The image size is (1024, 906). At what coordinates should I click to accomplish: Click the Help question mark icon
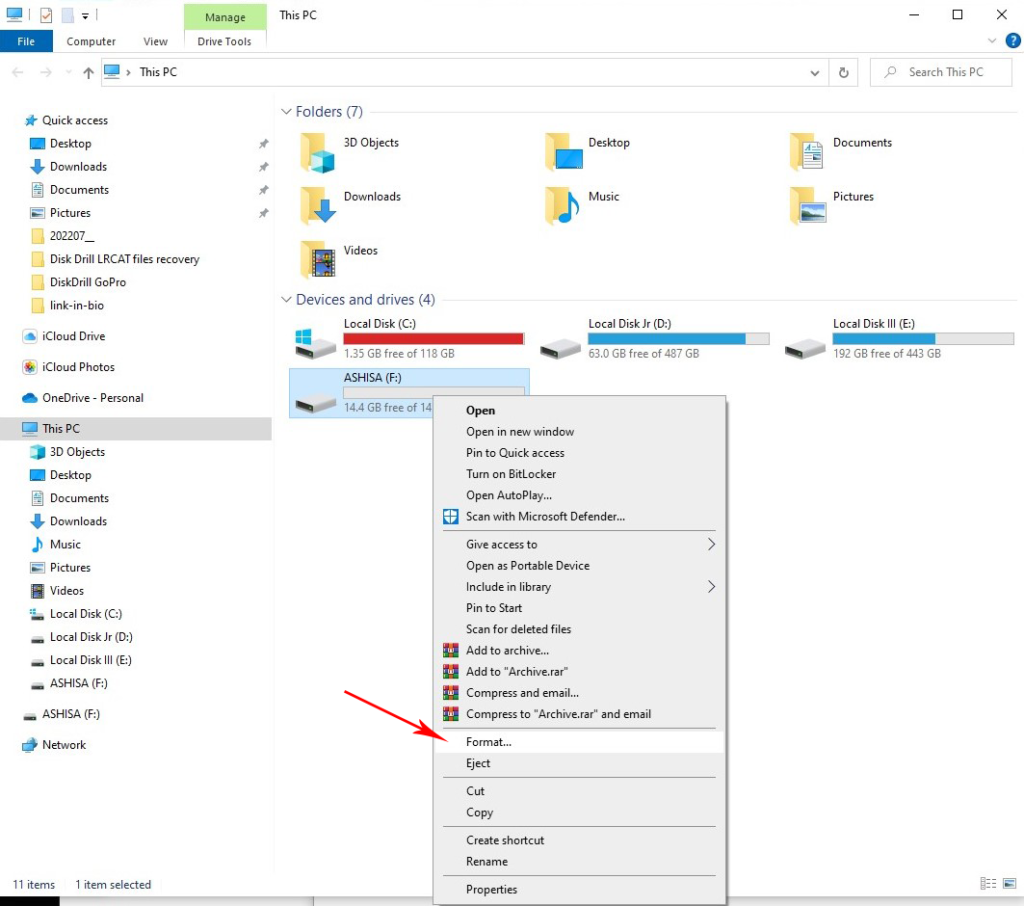coord(1012,41)
